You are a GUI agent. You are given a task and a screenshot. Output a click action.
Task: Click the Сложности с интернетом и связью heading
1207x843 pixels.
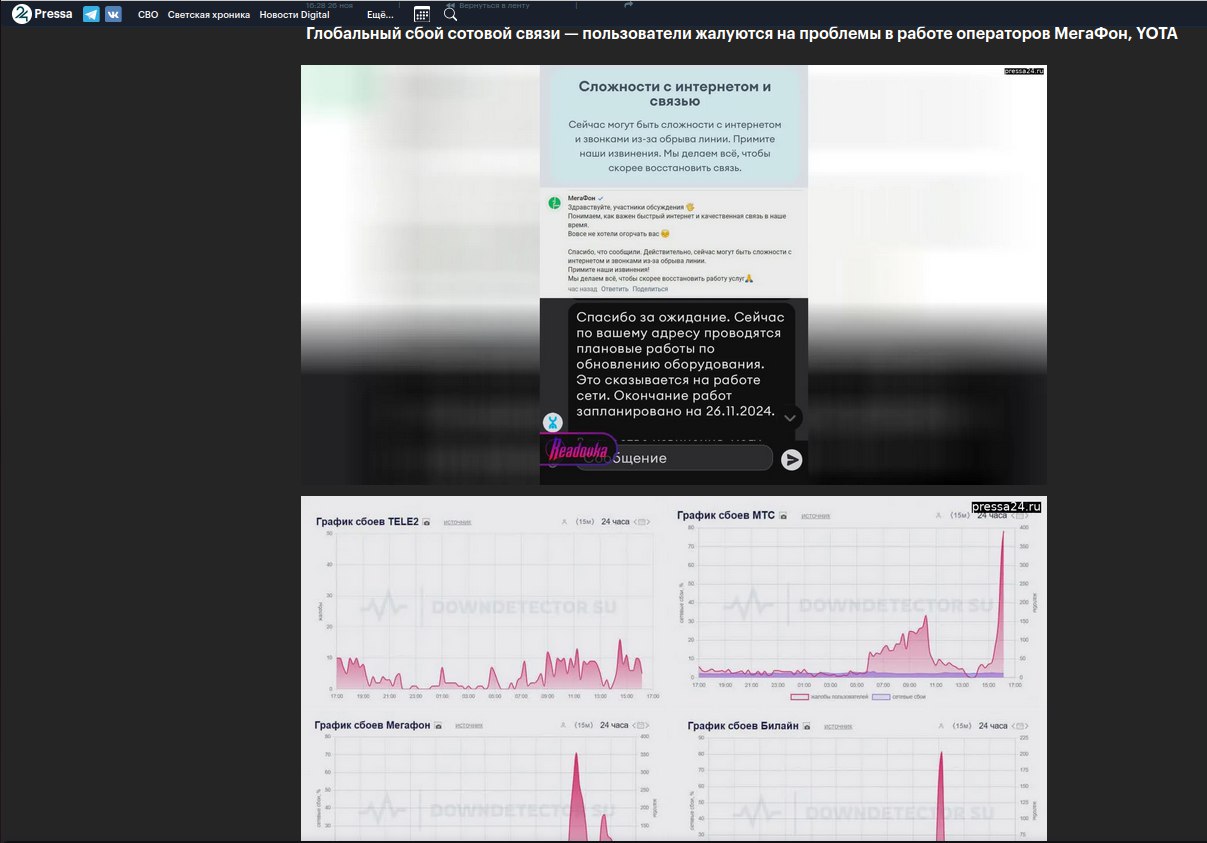(x=674, y=94)
